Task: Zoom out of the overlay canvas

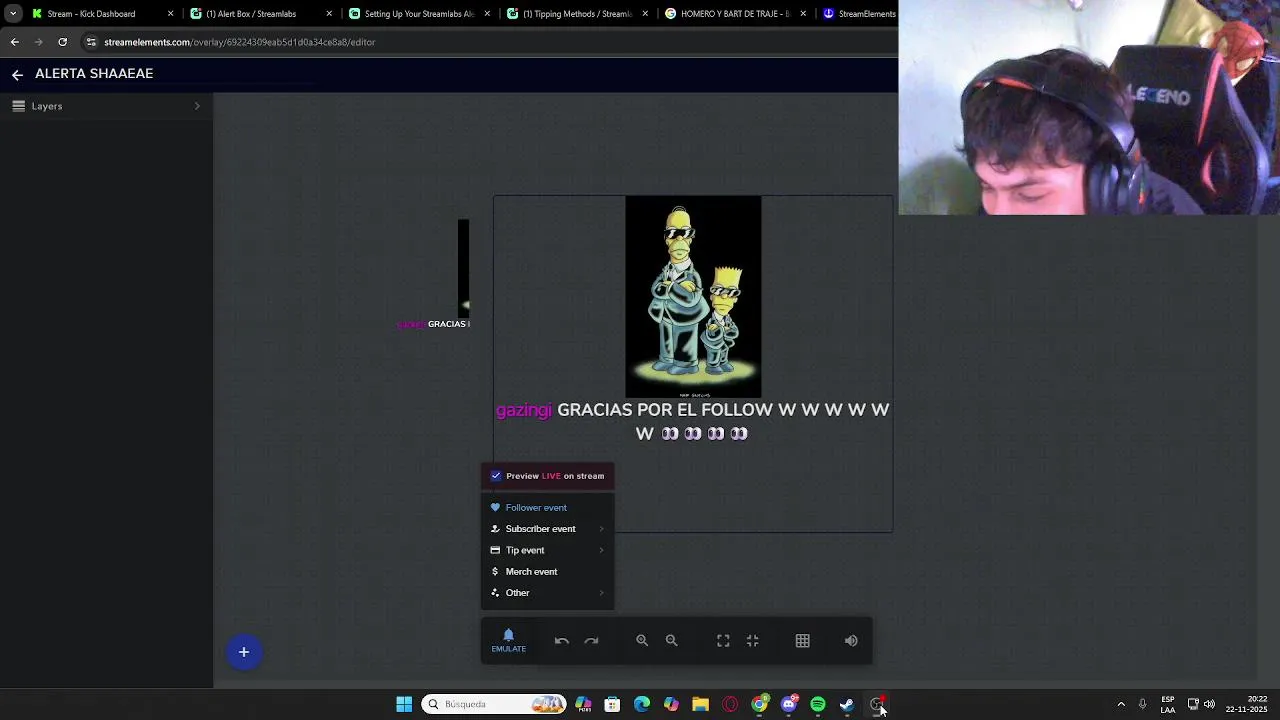Action: click(x=672, y=641)
